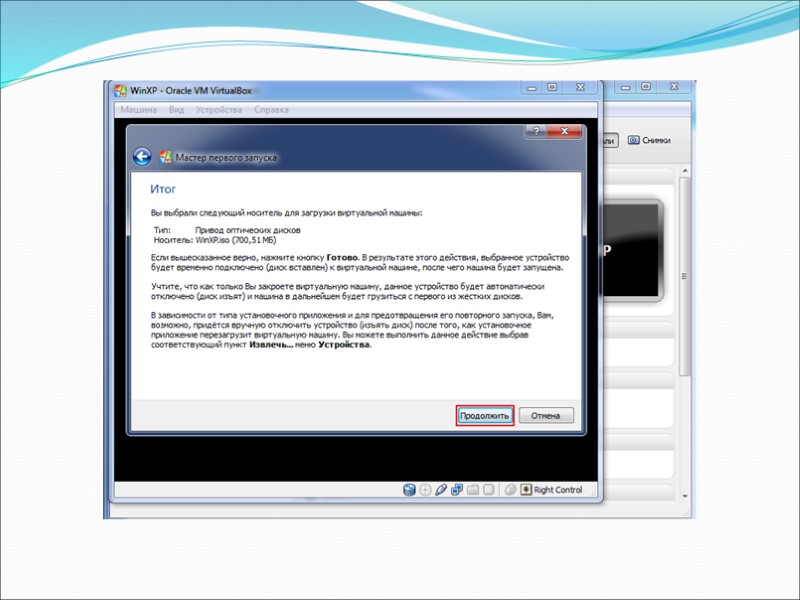800x600 pixels.
Task: Minimize the WinXP VirtualBox window
Action: tap(532, 88)
